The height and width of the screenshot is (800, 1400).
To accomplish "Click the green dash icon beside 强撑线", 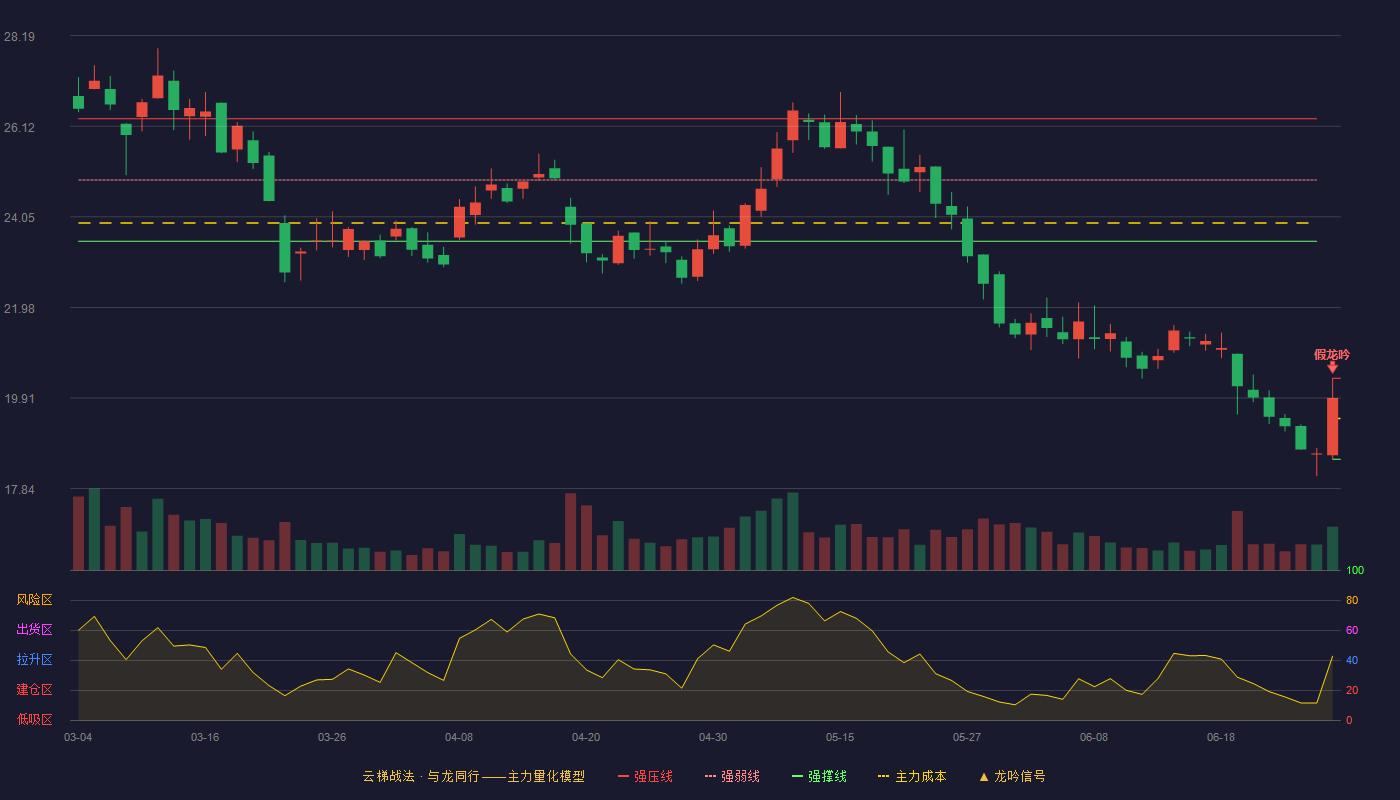I will tap(797, 776).
